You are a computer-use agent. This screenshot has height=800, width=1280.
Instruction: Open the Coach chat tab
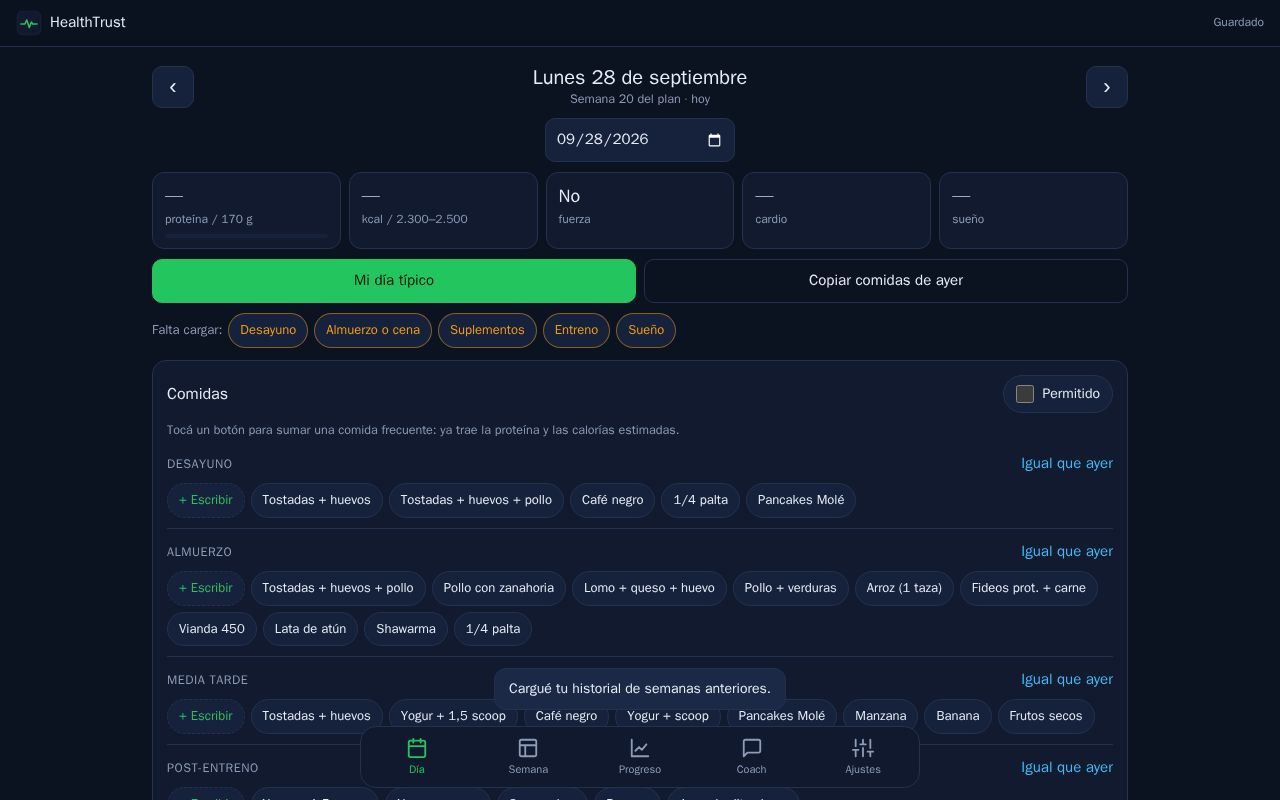pyautogui.click(x=752, y=757)
